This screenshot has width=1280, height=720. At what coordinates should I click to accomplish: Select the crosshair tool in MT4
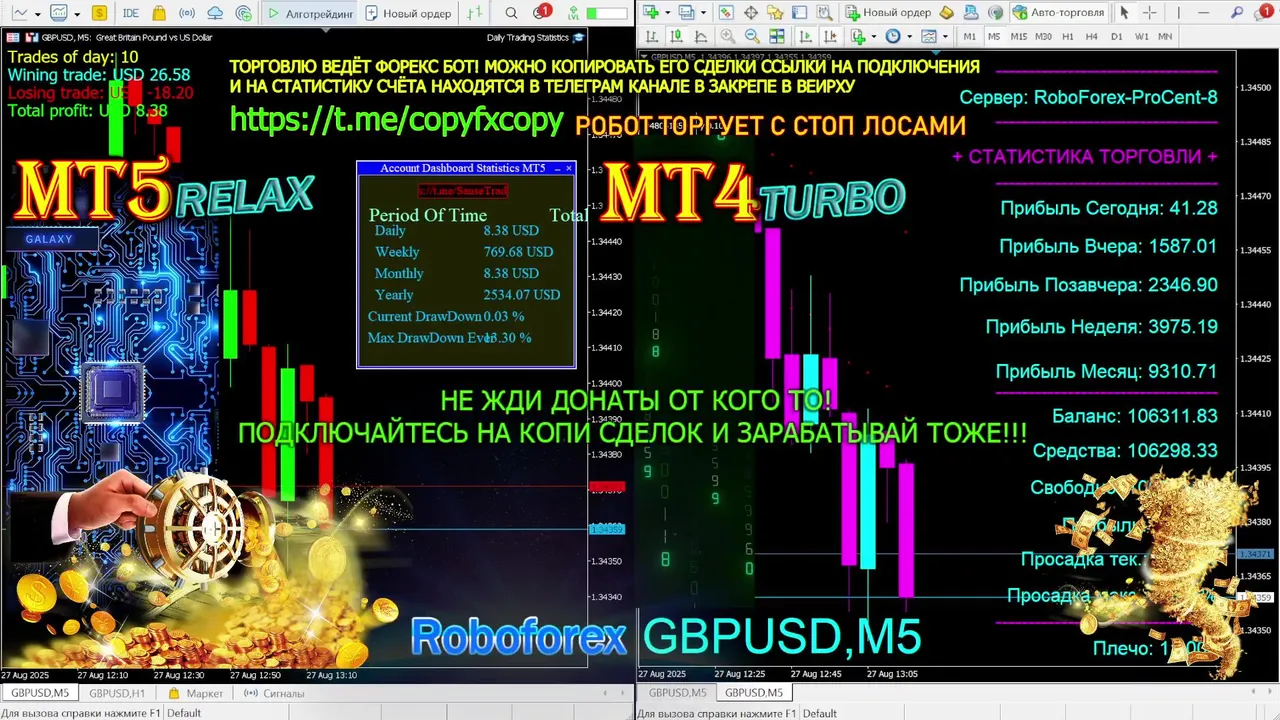[x=1150, y=13]
